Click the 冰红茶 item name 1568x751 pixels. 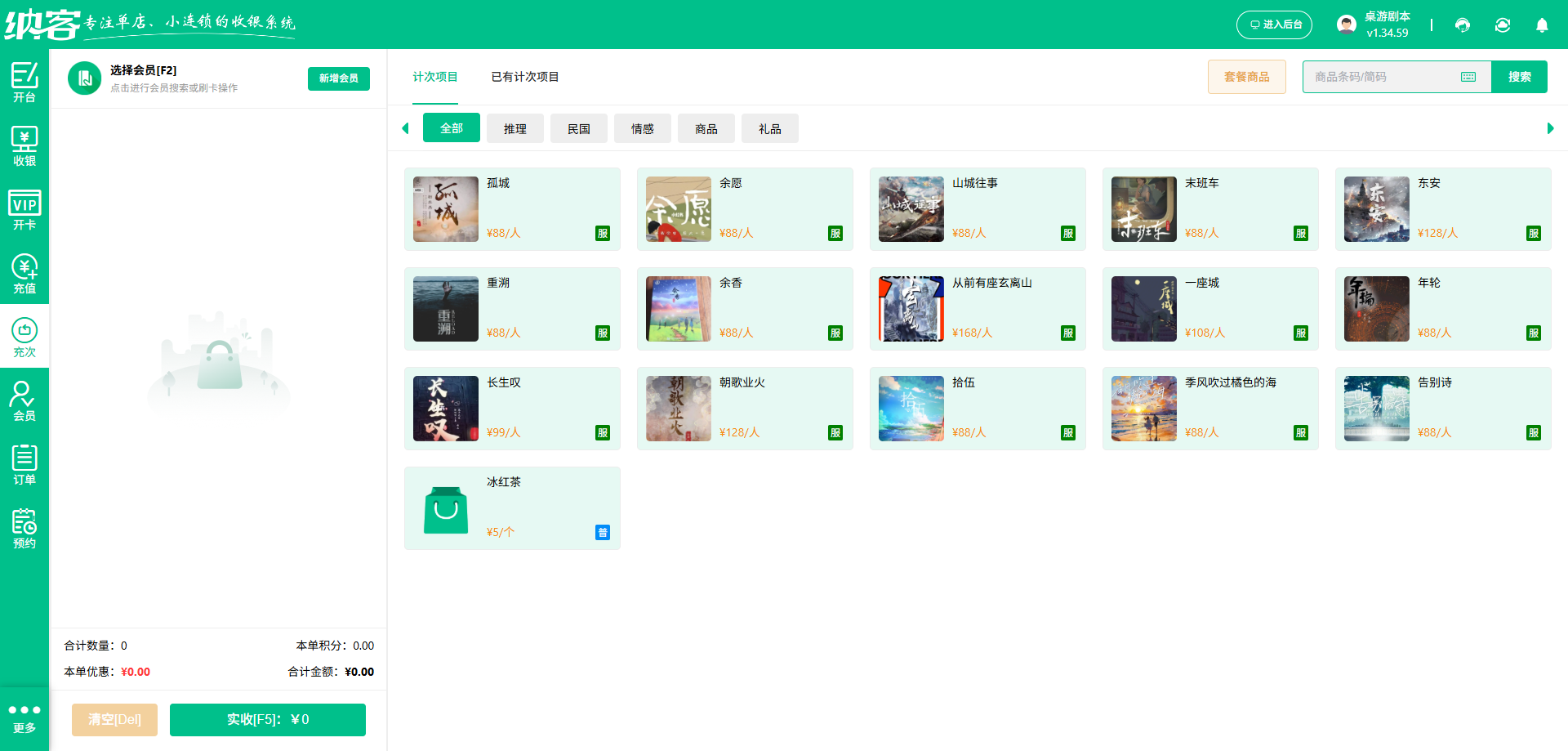[x=504, y=482]
